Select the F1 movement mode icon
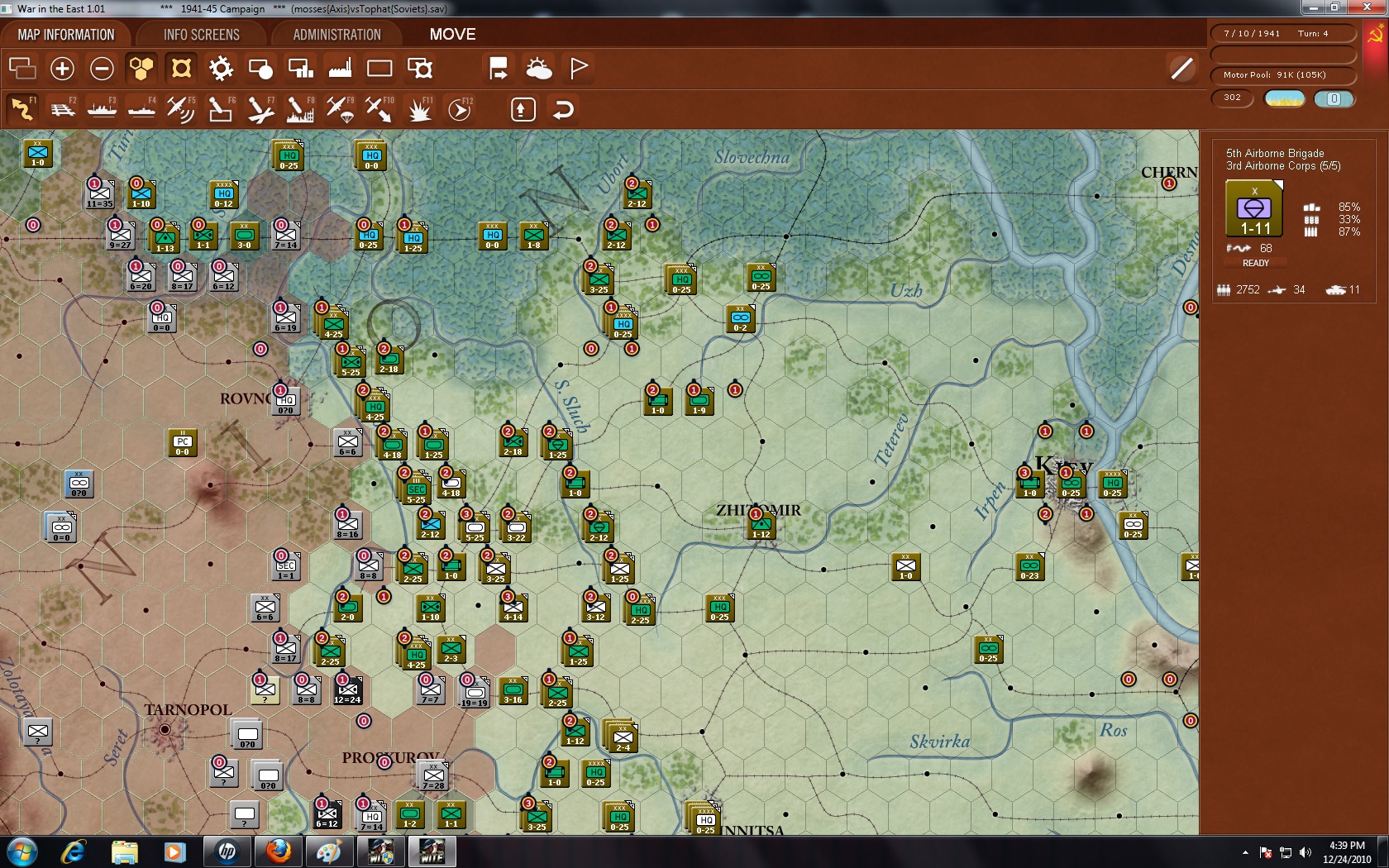The width and height of the screenshot is (1389, 868). (x=21, y=108)
